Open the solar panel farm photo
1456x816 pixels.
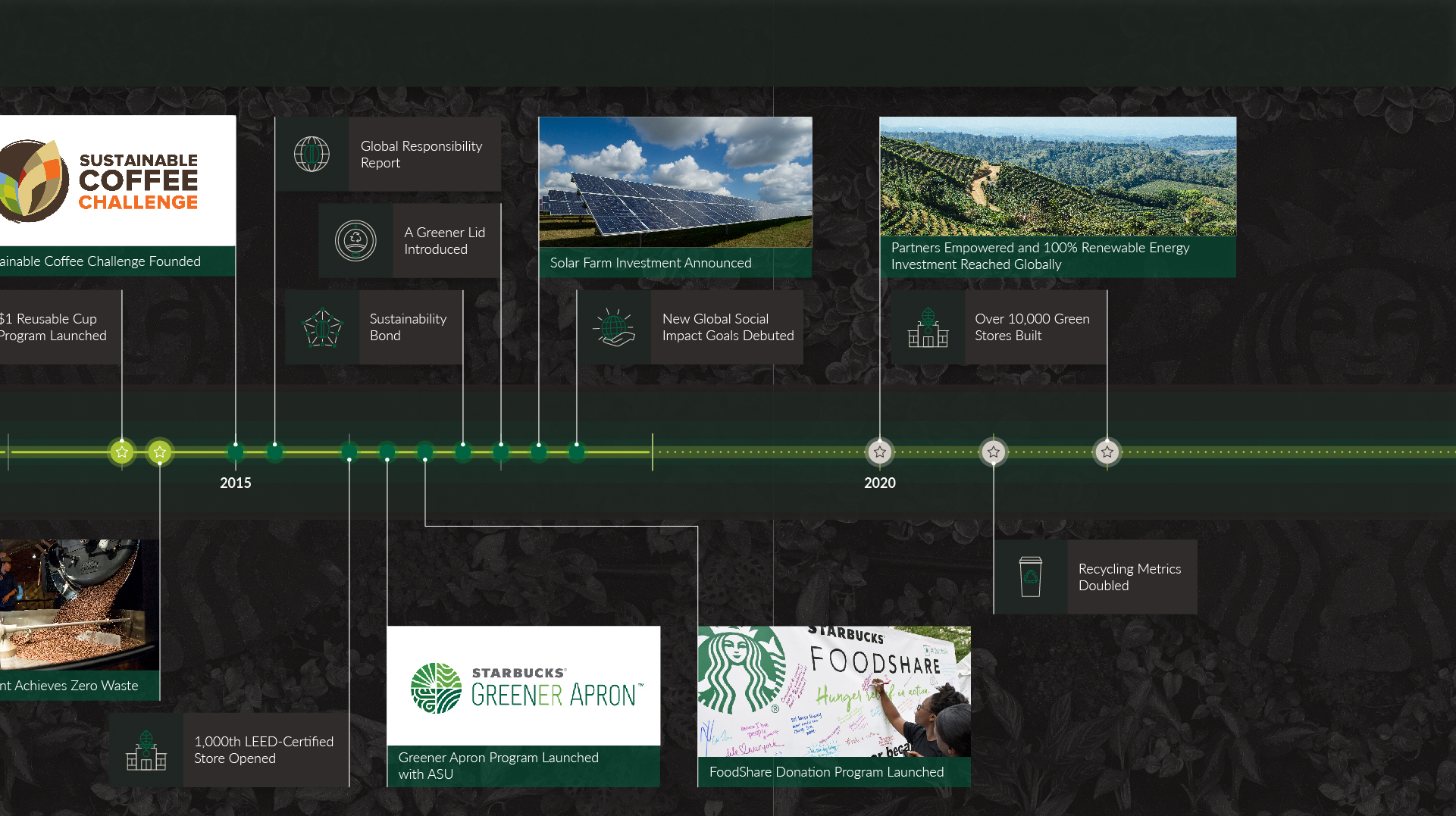pos(675,182)
